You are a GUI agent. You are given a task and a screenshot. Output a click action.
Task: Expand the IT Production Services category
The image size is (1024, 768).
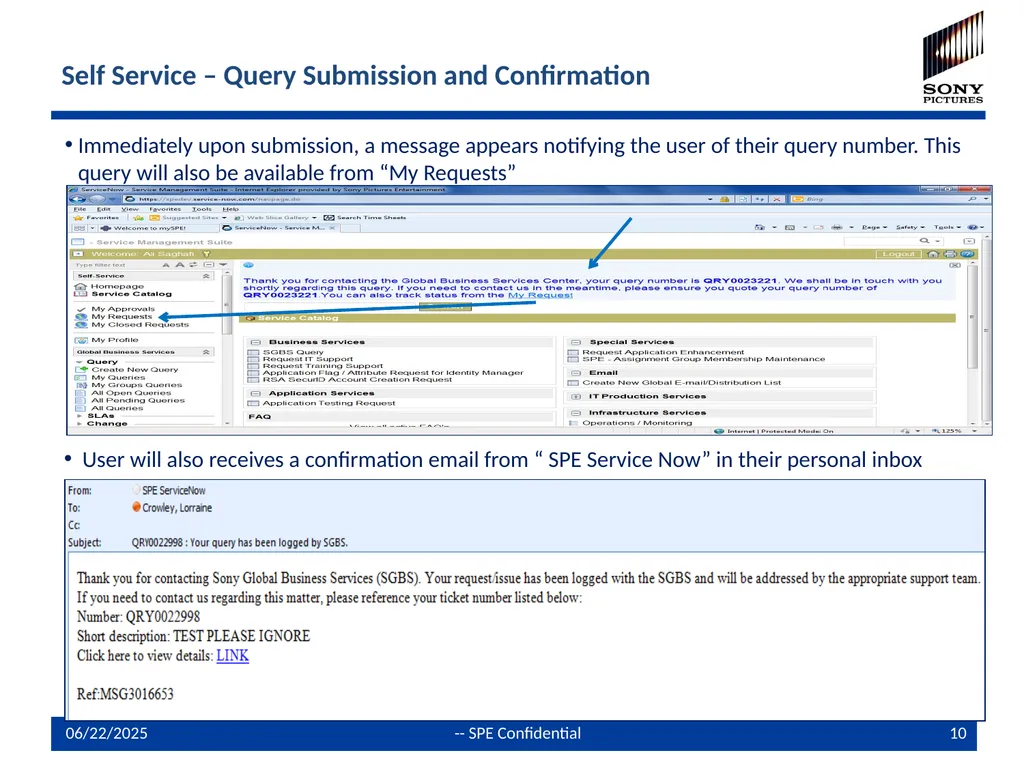coord(576,396)
